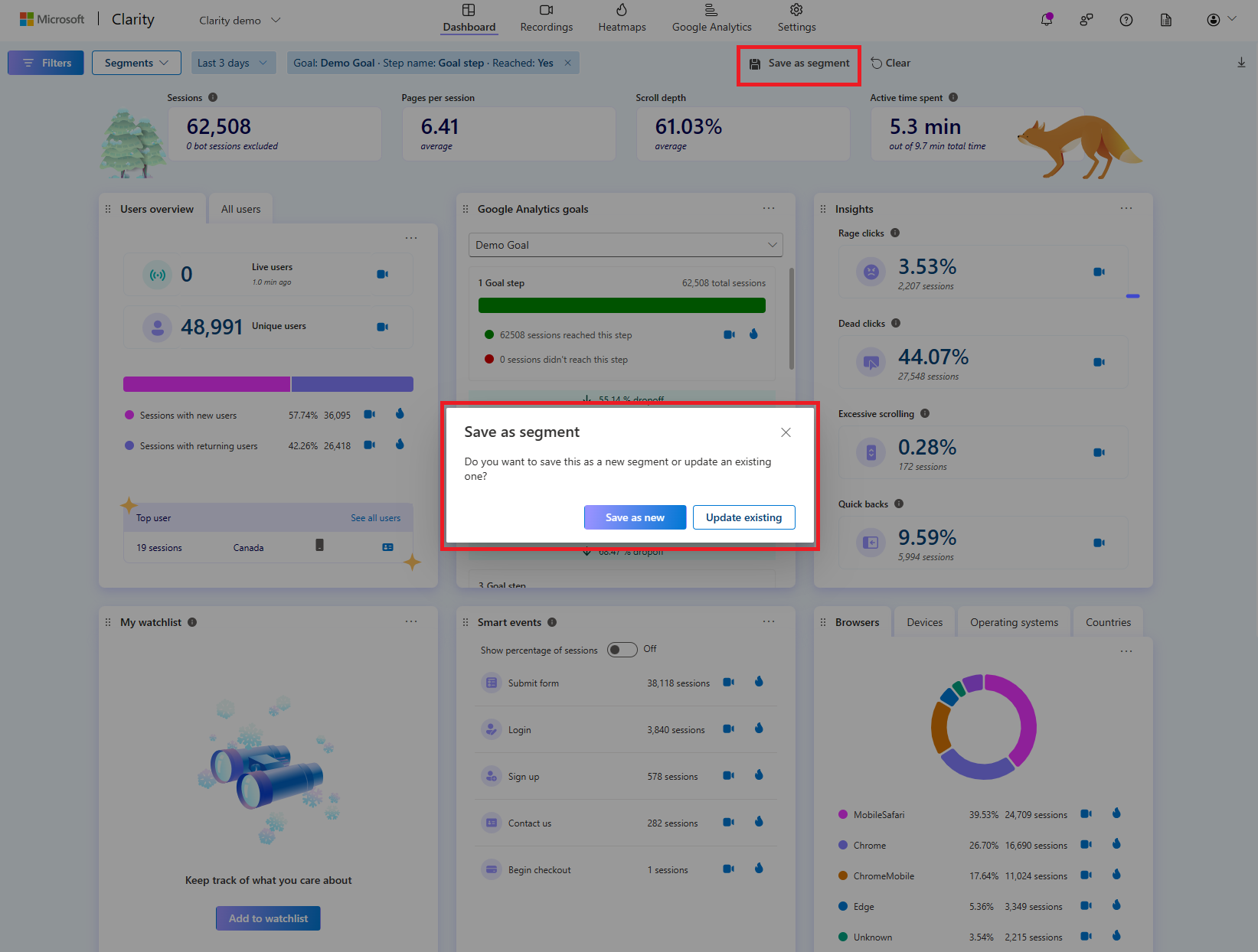
Task: Click the returning users blue bar segment
Action: pyautogui.click(x=352, y=384)
